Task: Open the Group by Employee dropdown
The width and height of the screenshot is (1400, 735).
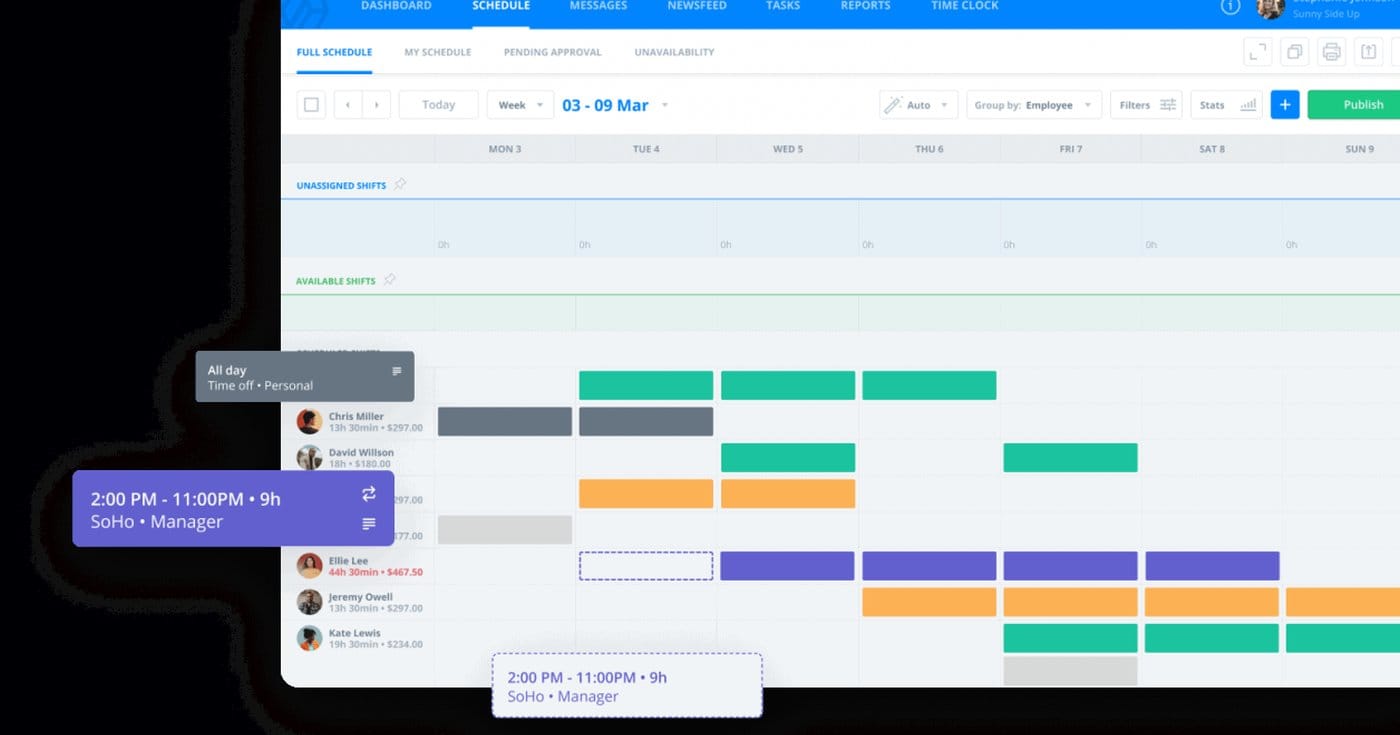Action: tap(1034, 105)
